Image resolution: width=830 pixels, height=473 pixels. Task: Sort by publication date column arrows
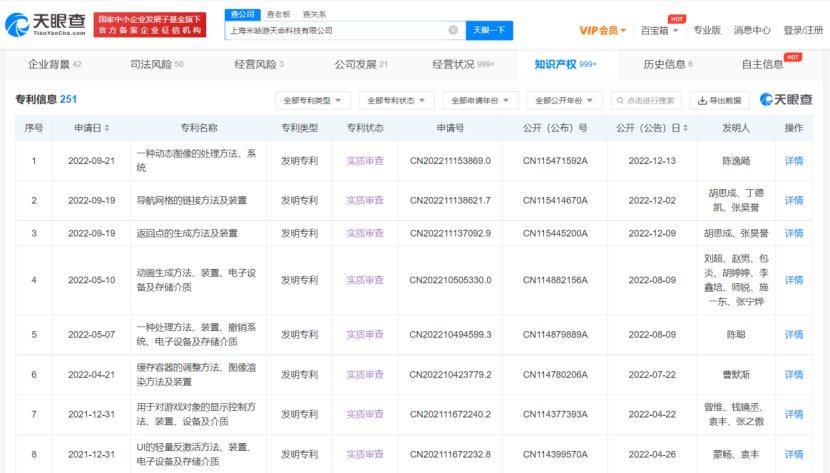[x=685, y=128]
